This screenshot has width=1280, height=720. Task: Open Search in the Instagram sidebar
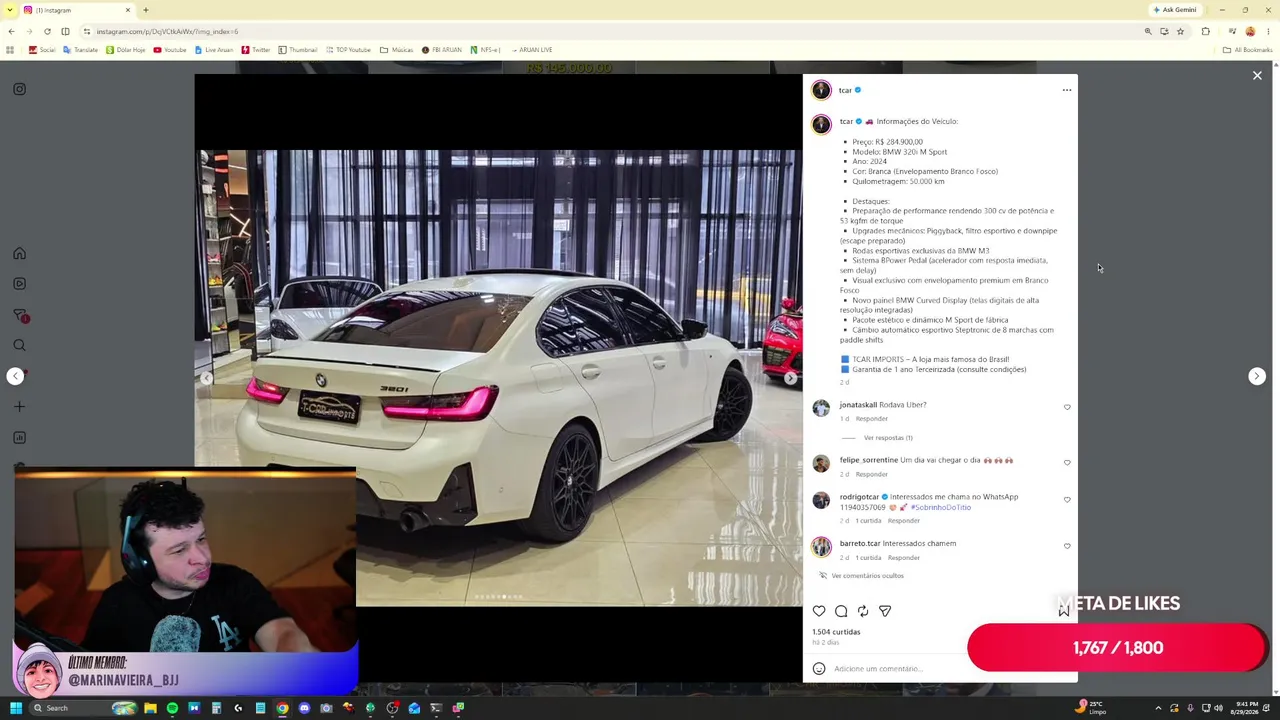(19, 346)
